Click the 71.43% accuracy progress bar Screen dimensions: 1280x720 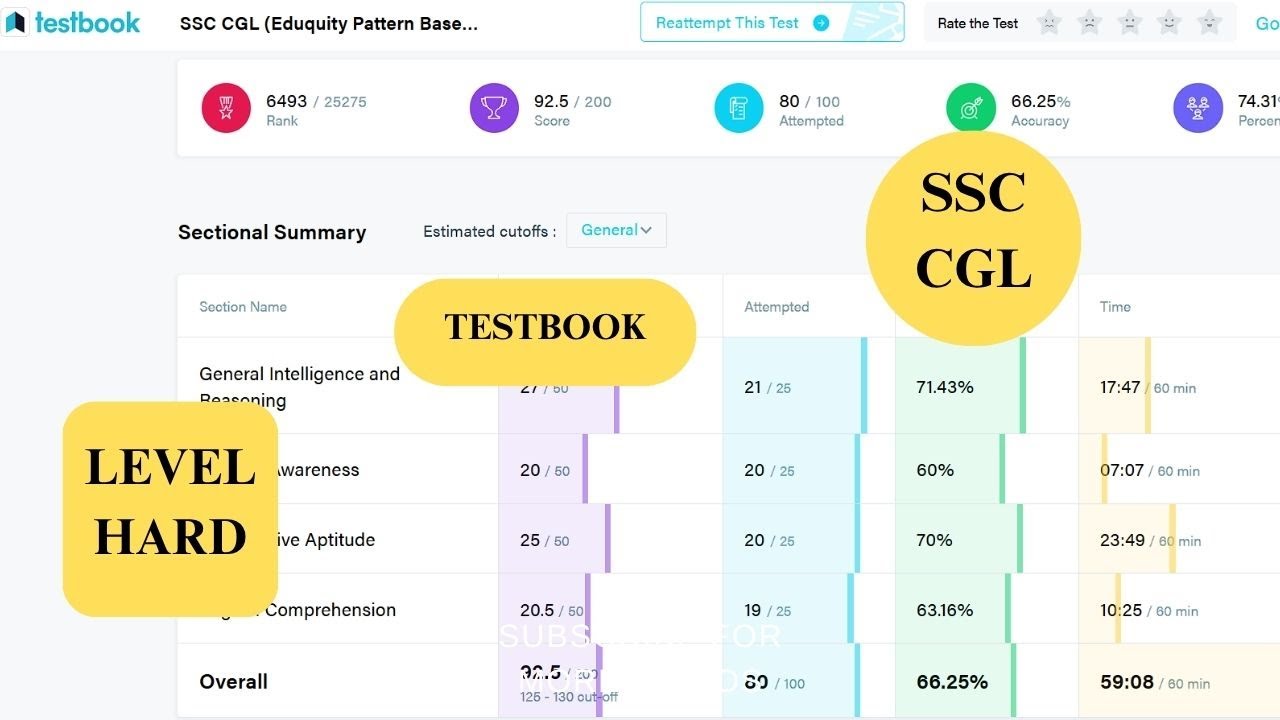[1022, 386]
